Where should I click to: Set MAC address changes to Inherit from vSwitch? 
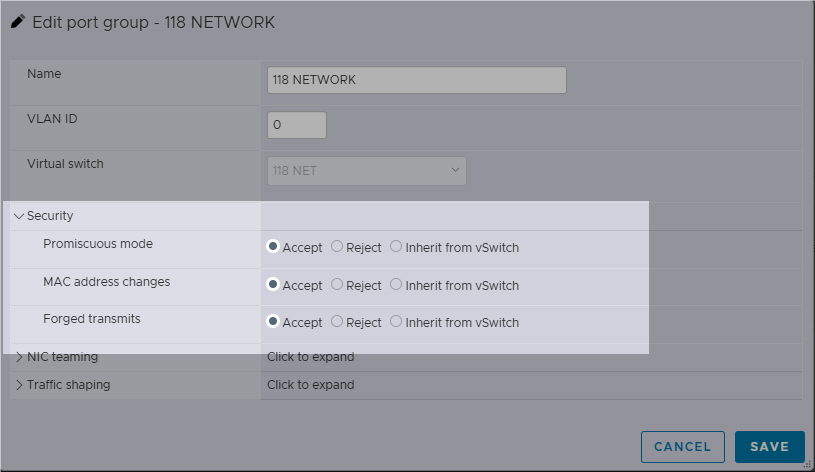(x=396, y=284)
